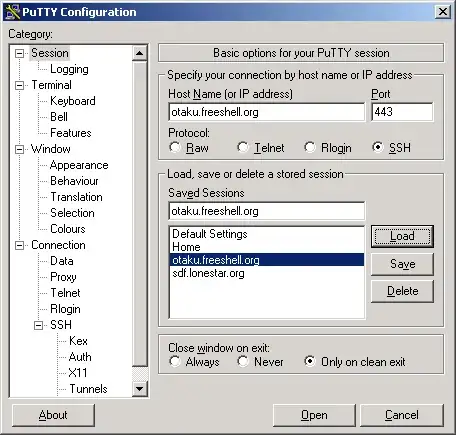Collapse the Terminal tree node

point(20,85)
